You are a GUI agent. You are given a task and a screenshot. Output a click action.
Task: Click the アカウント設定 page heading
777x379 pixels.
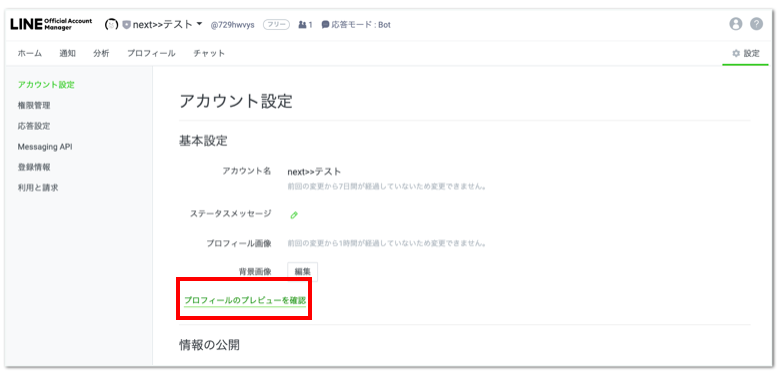coord(236,101)
